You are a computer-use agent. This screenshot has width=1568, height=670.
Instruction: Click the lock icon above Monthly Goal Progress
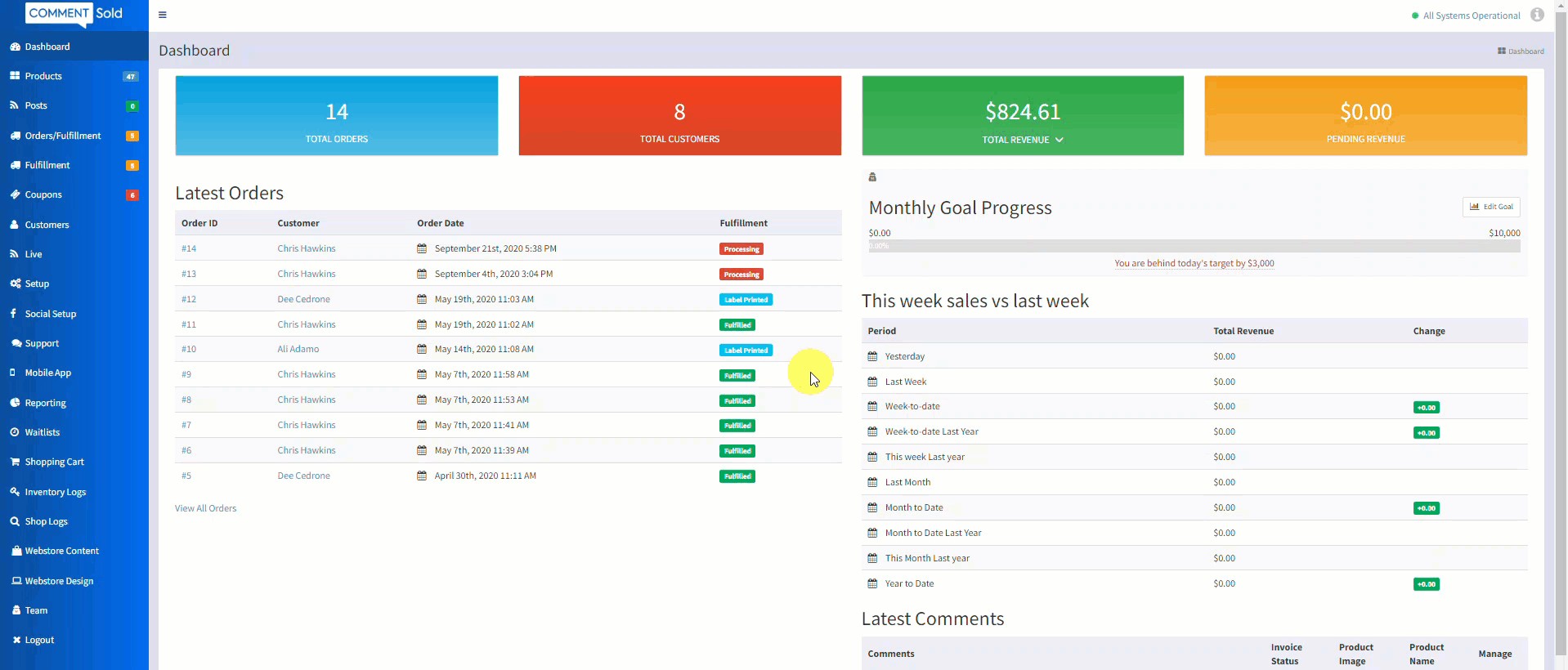[872, 176]
